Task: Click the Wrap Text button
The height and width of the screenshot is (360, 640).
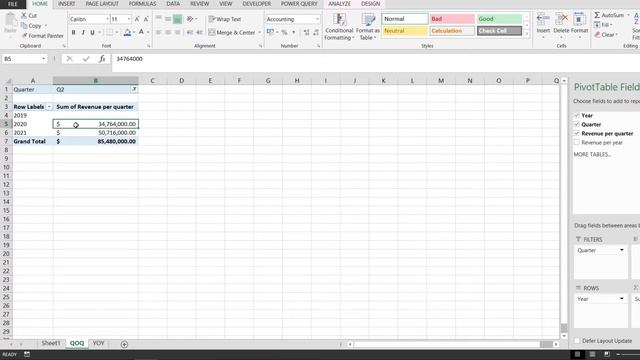Action: [225, 19]
